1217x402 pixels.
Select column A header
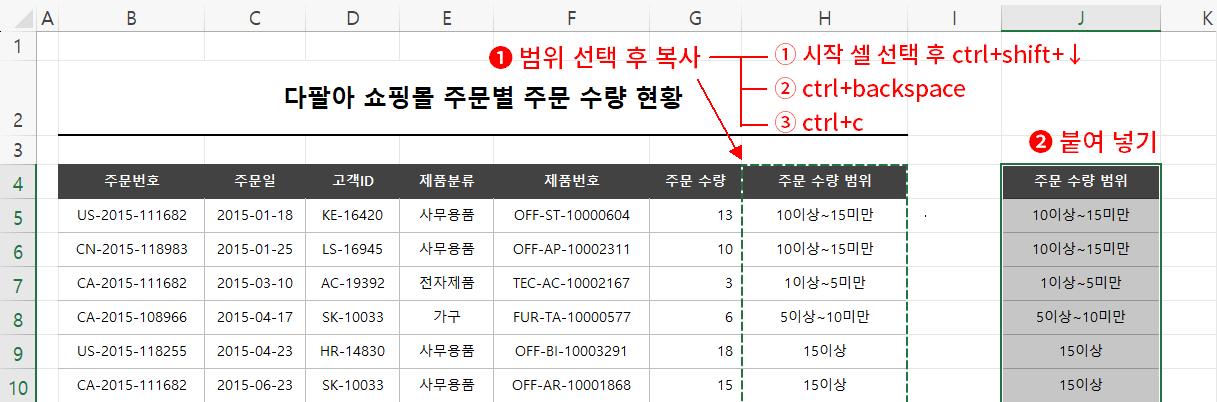point(47,16)
